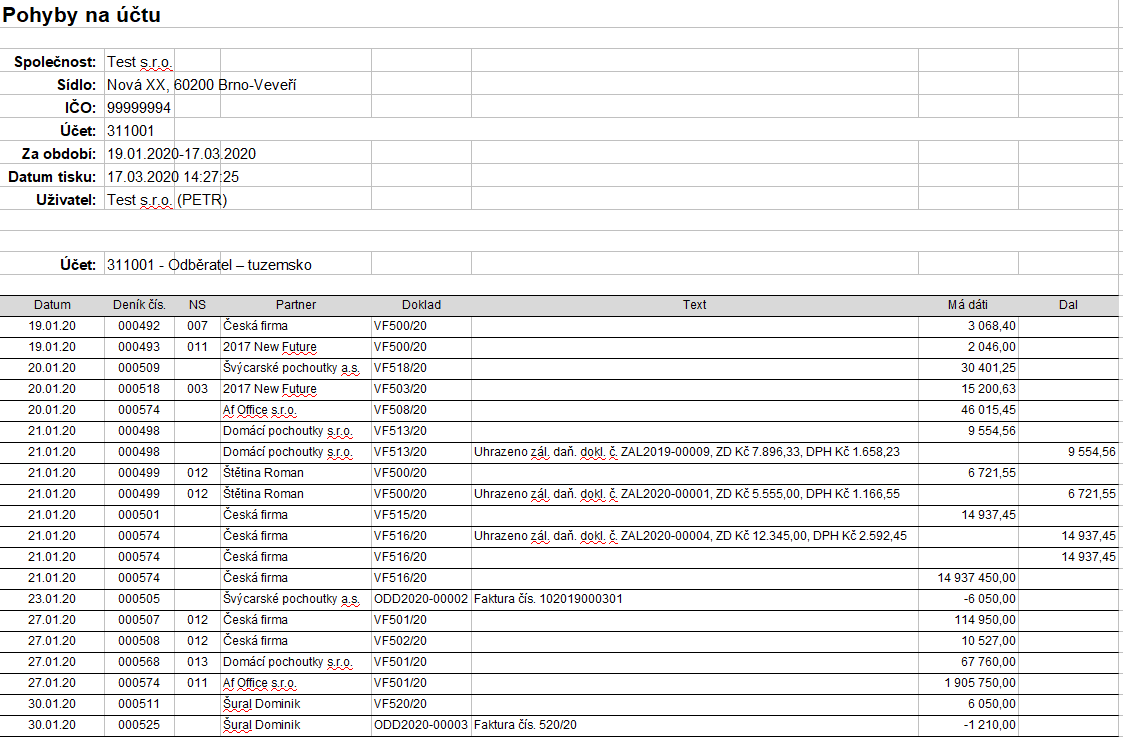Select the document cell ODD2020-00002
1123x737 pixels.
[421, 599]
